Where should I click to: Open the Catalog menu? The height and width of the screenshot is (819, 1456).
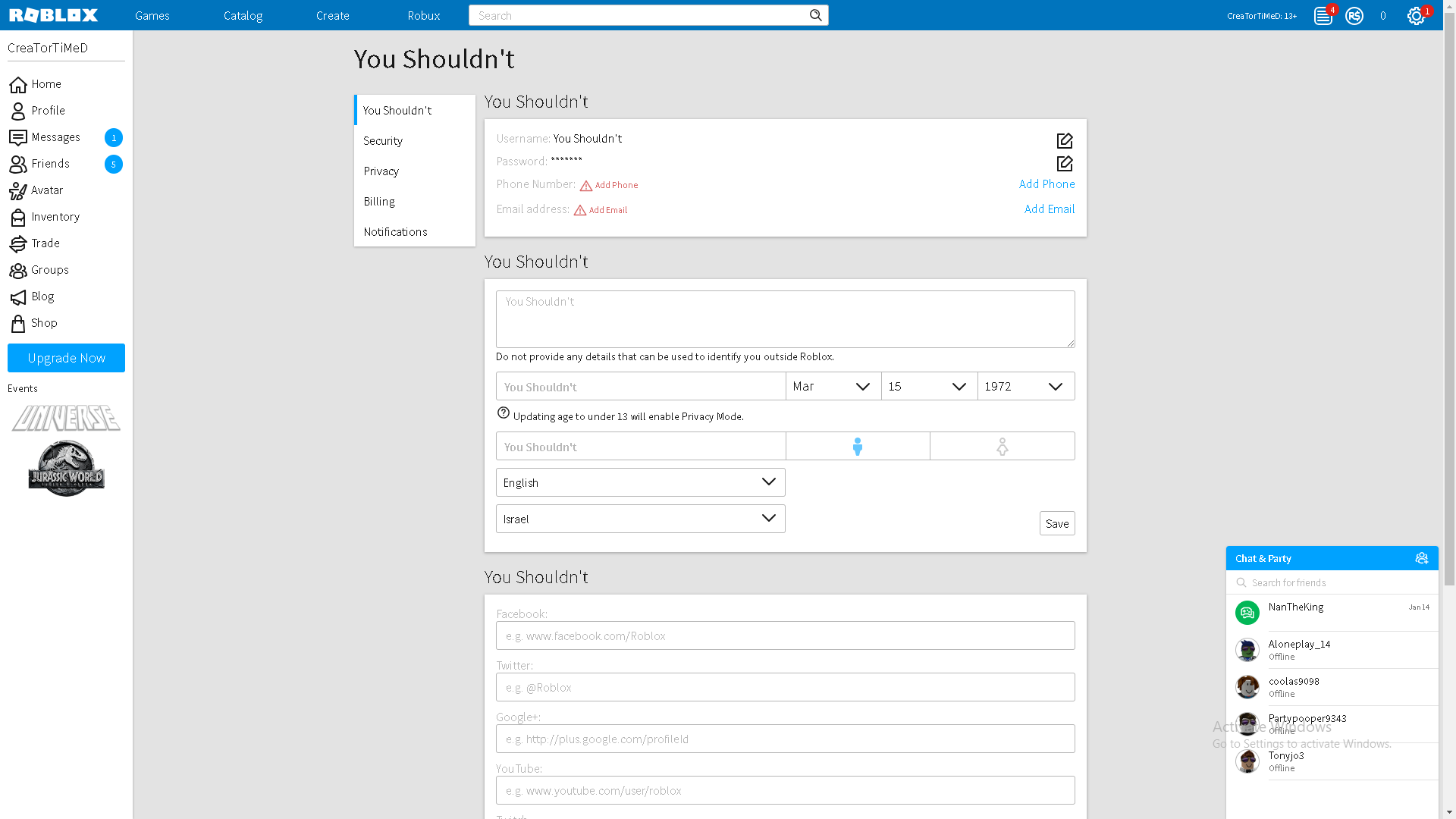[243, 15]
